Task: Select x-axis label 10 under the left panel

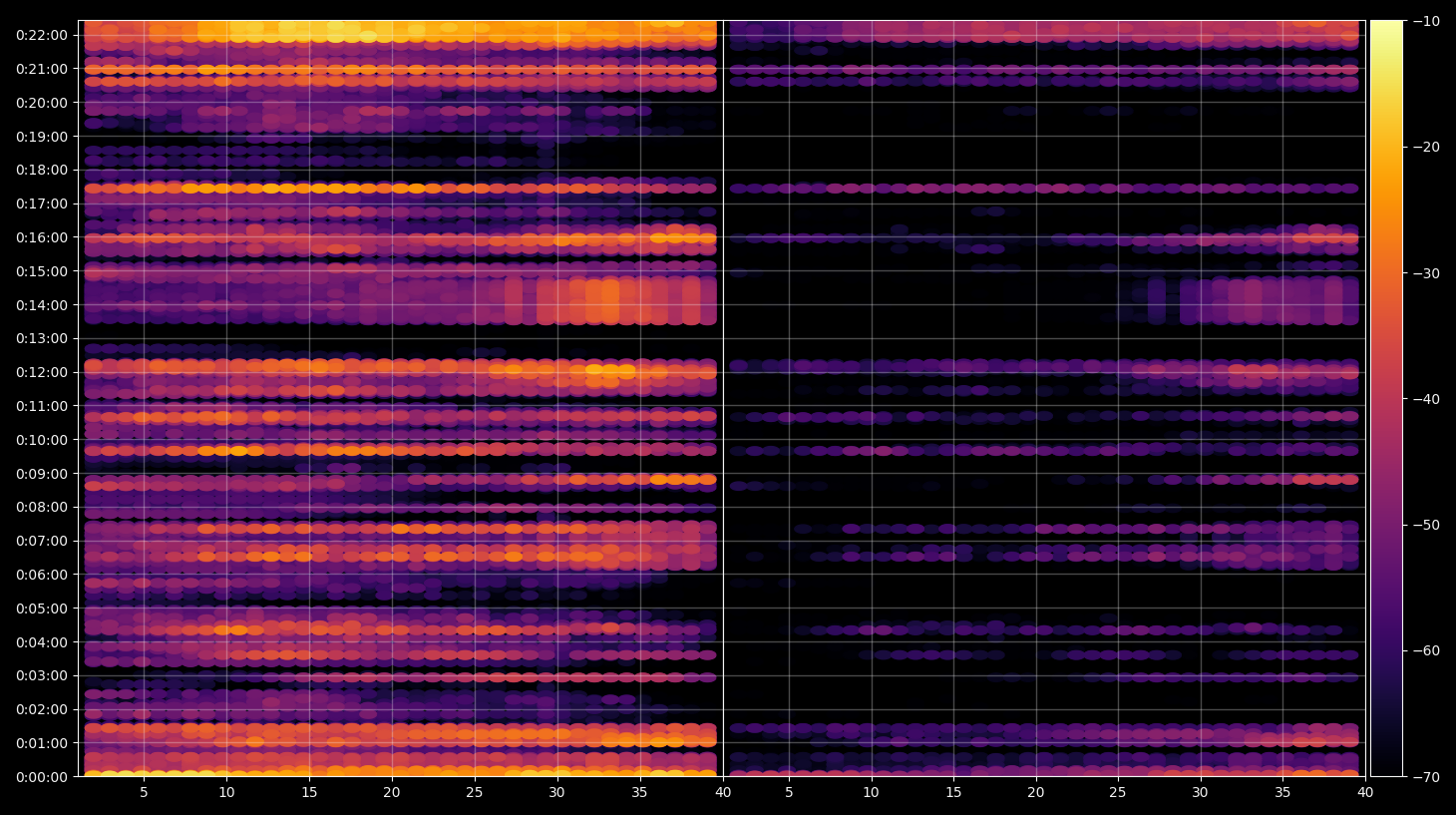Action: pyautogui.click(x=226, y=793)
